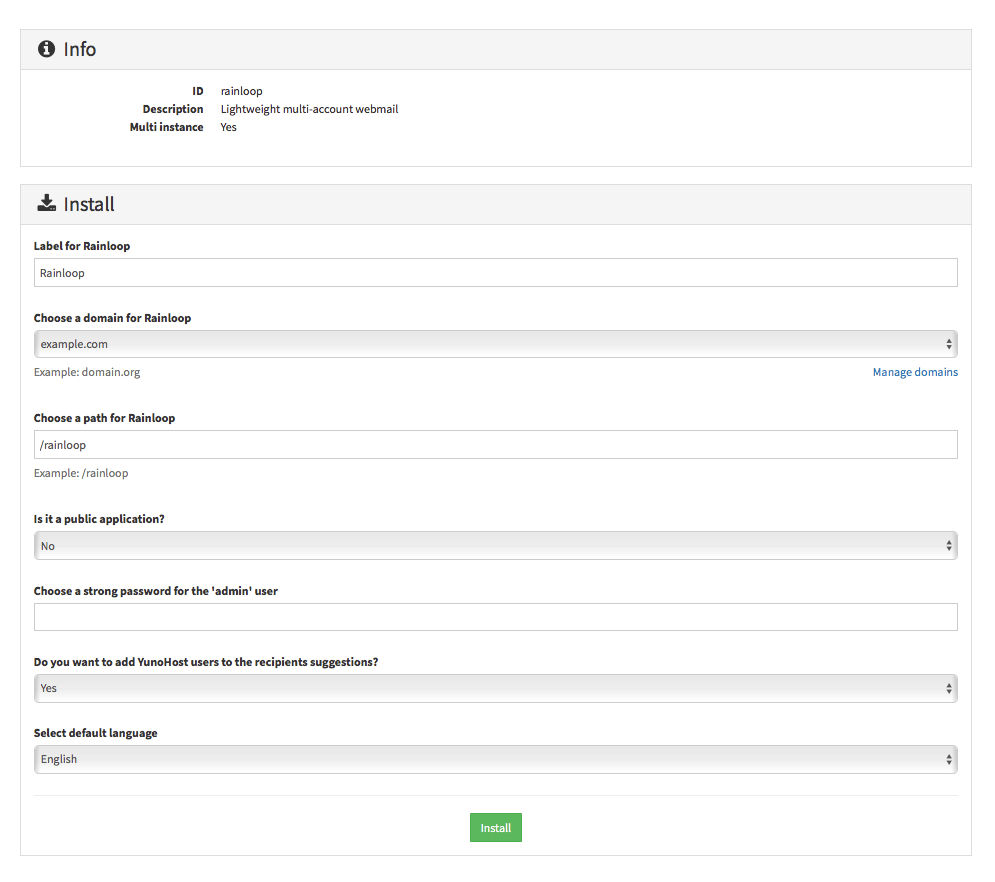Click the 'Yes' multi instance value
This screenshot has width=995, height=882.
(228, 127)
